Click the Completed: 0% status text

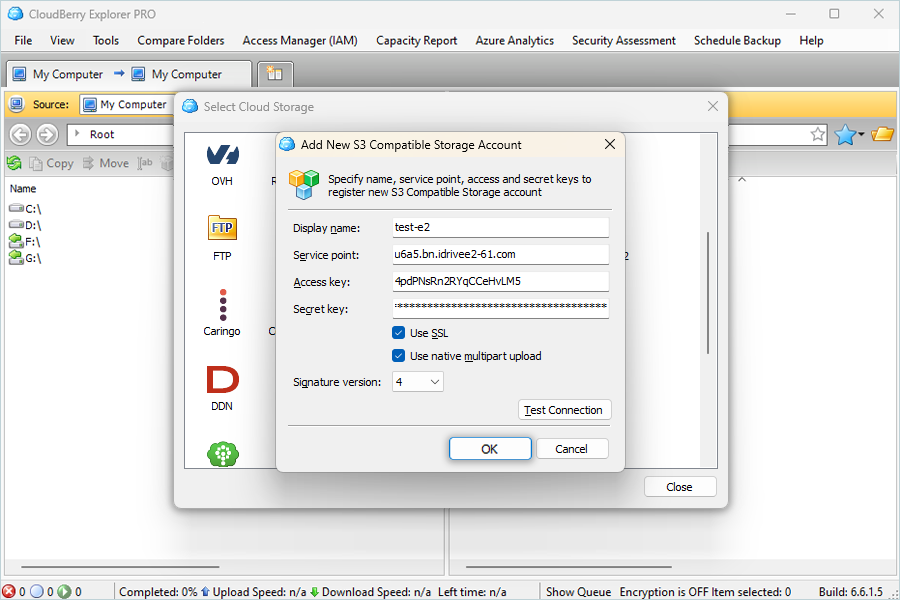[158, 591]
